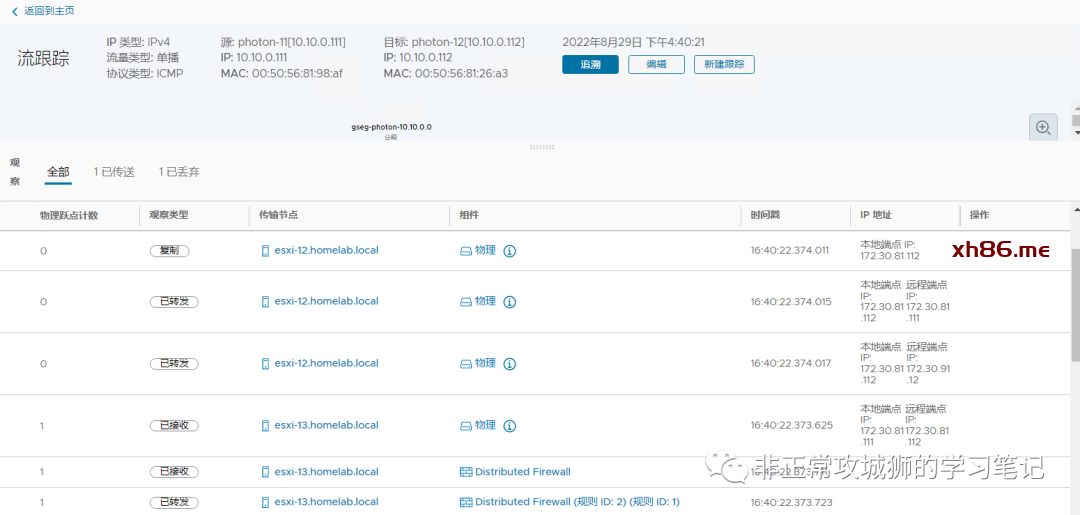Click the zoom-in magnifier icon
The image size is (1080, 515).
coord(1043,127)
